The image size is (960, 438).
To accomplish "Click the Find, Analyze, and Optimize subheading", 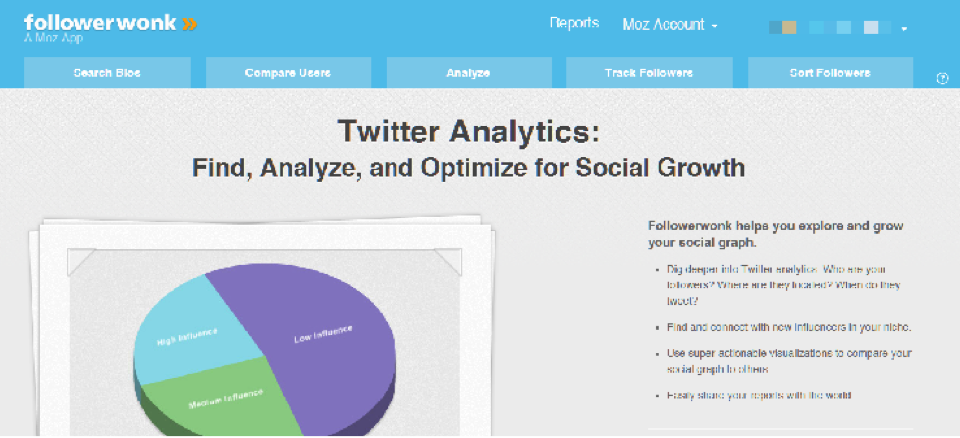I will 468,167.
